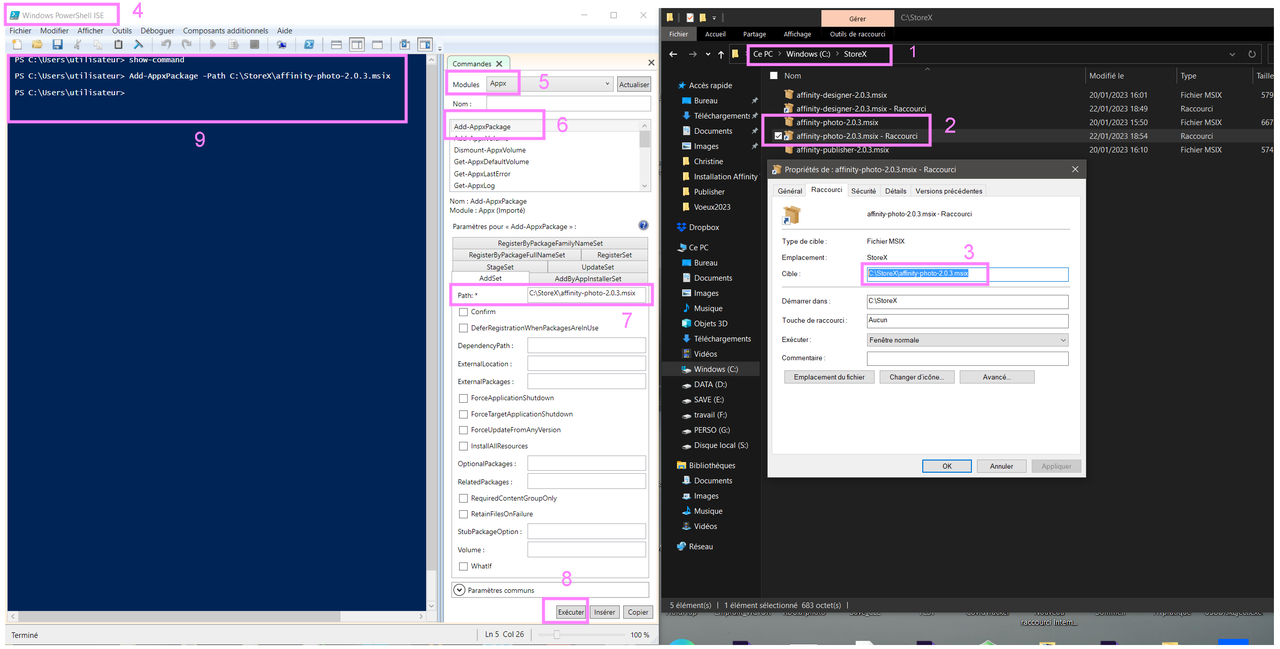Check RetainFilesOnFailure option
Viewport: 1280px width, 649px height.
pyautogui.click(x=464, y=514)
